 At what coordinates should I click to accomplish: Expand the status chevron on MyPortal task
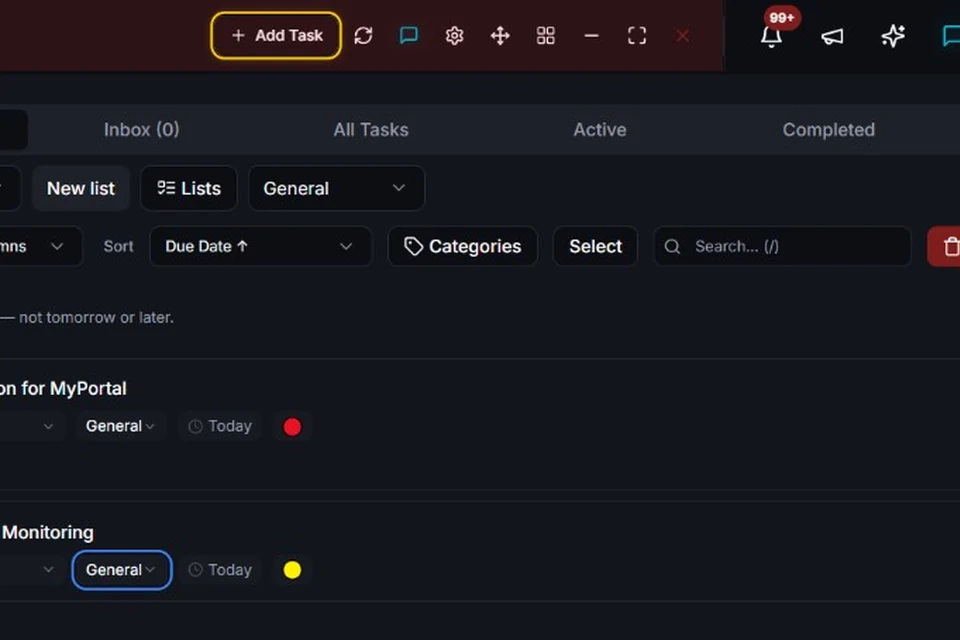pos(48,426)
